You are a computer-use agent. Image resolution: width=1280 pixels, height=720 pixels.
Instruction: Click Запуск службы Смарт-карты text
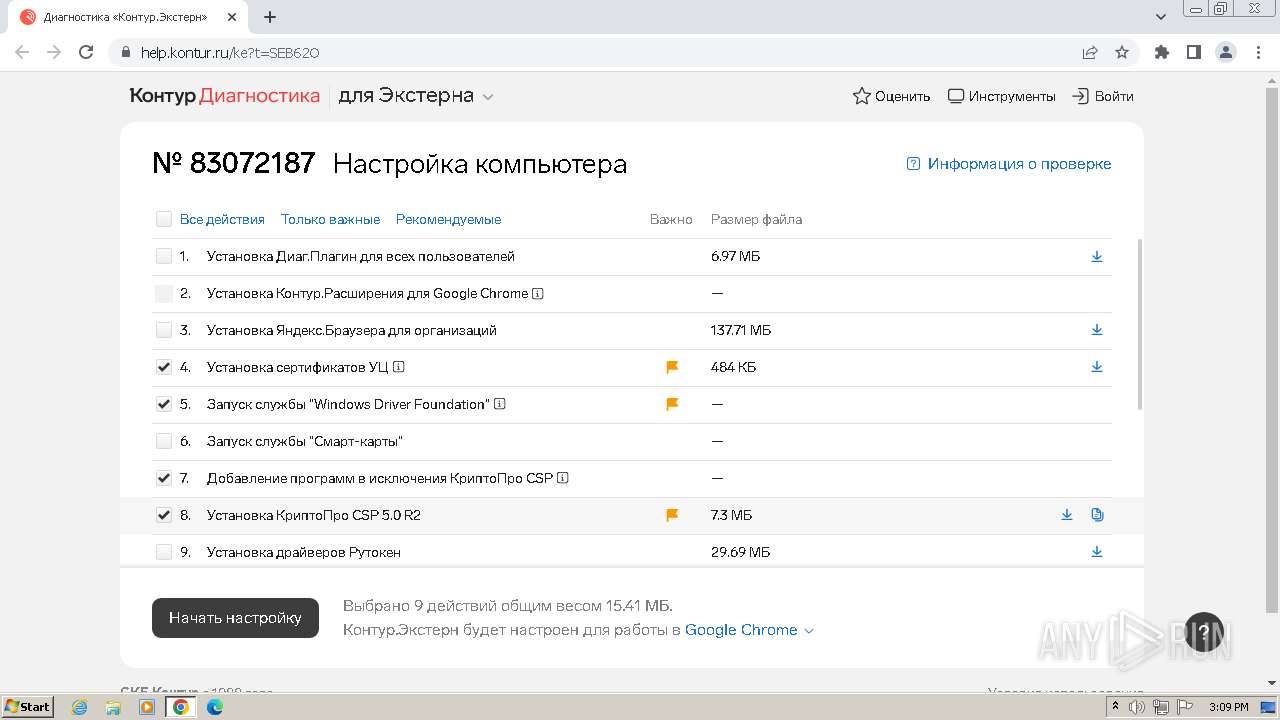[x=305, y=441]
